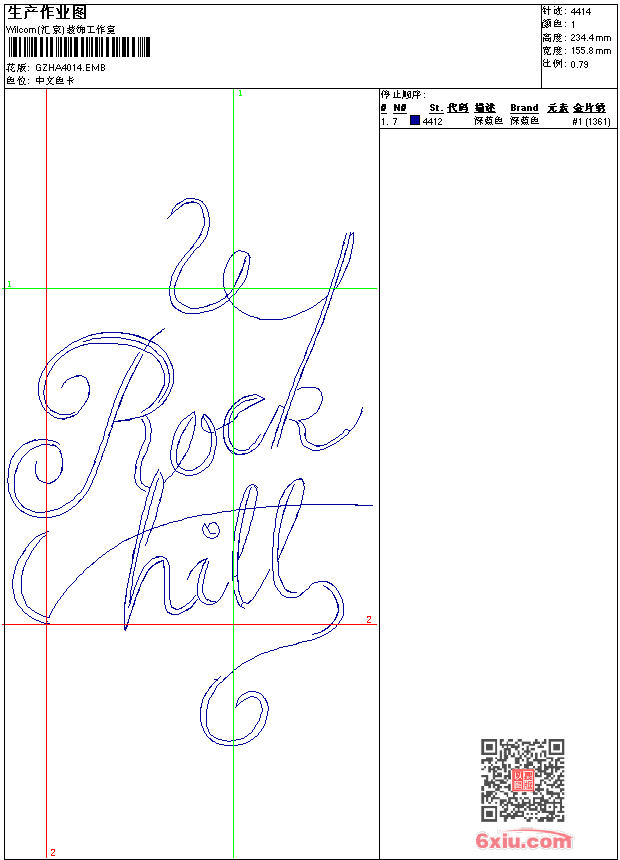The image size is (620, 860).
Task: Click the stitch count value 4414
Action: pos(580,12)
